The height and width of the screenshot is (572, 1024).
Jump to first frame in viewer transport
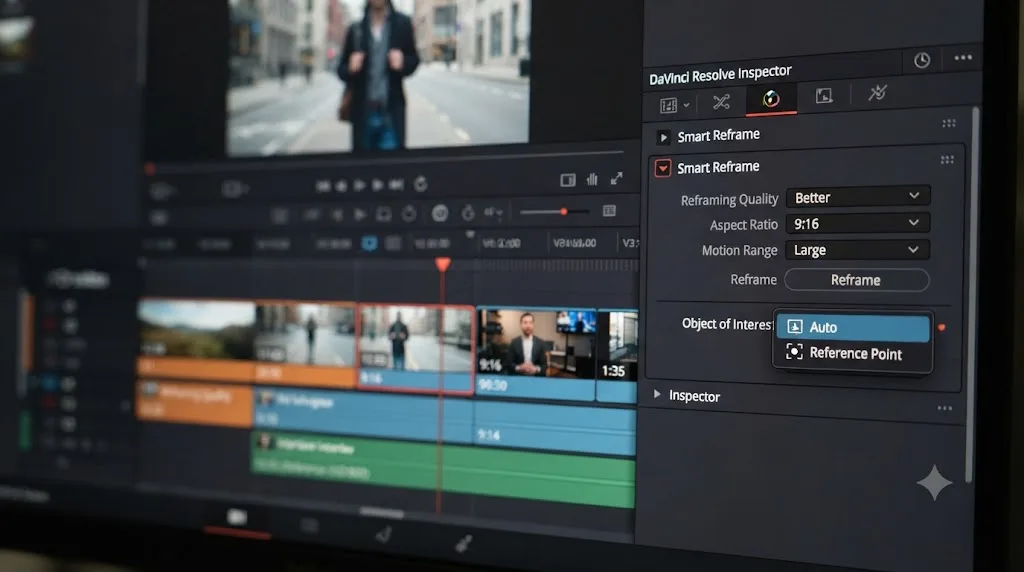(x=323, y=186)
